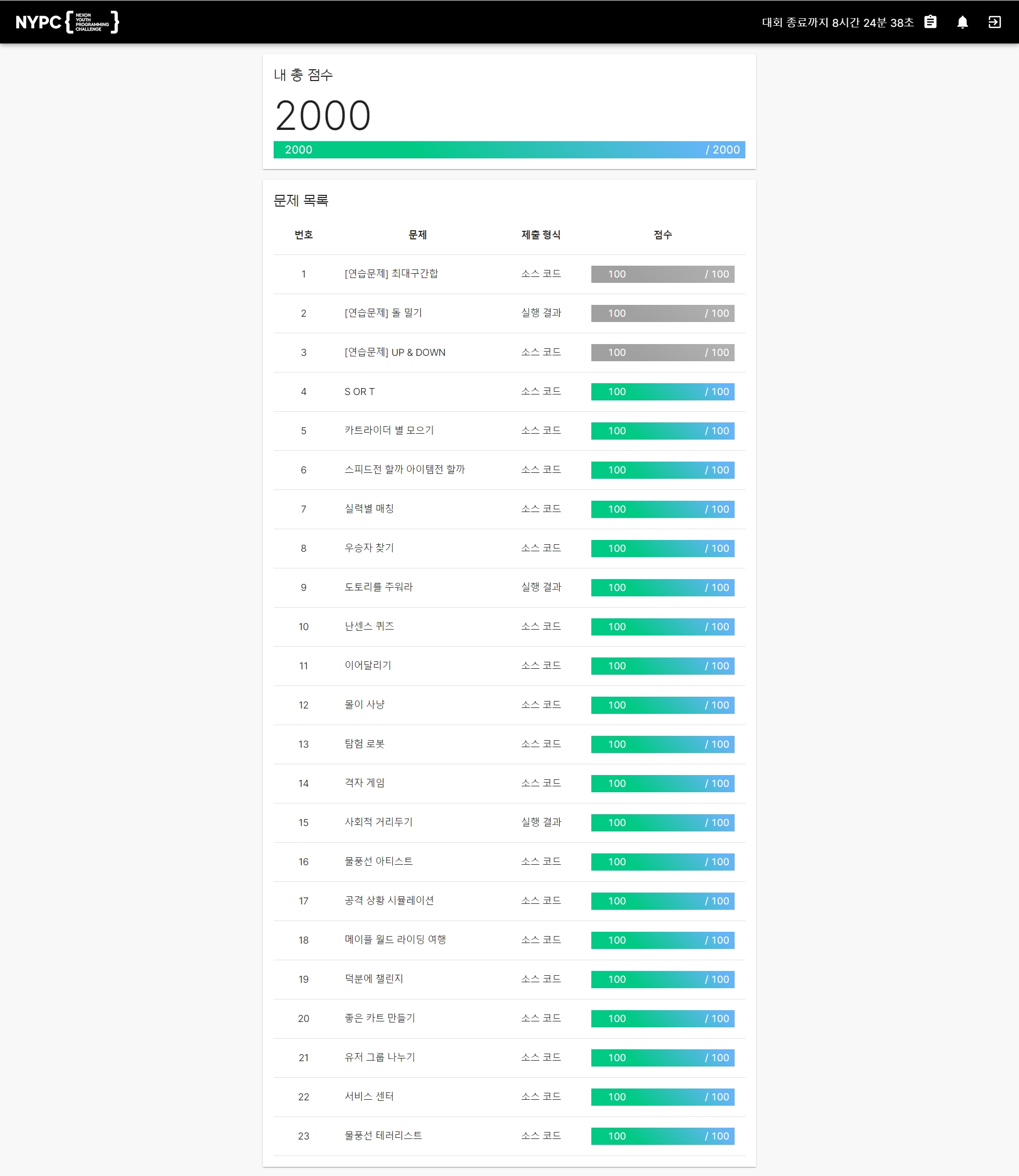This screenshot has height=1176, width=1019.
Task: Open notifications bell icon
Action: pyautogui.click(x=962, y=22)
